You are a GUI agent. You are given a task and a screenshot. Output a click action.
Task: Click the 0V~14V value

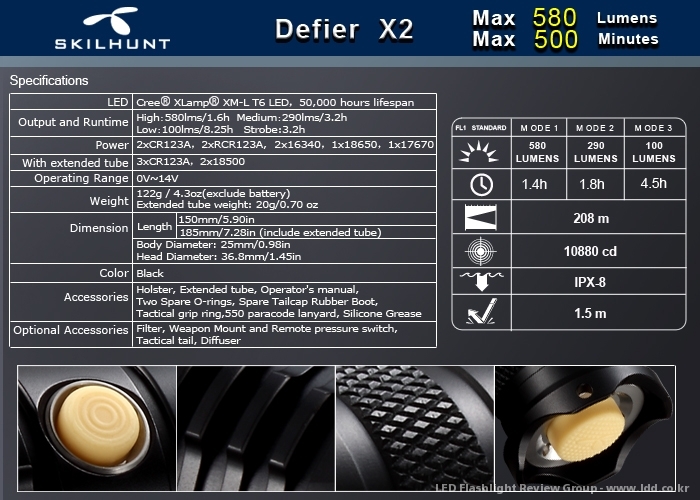point(157,179)
